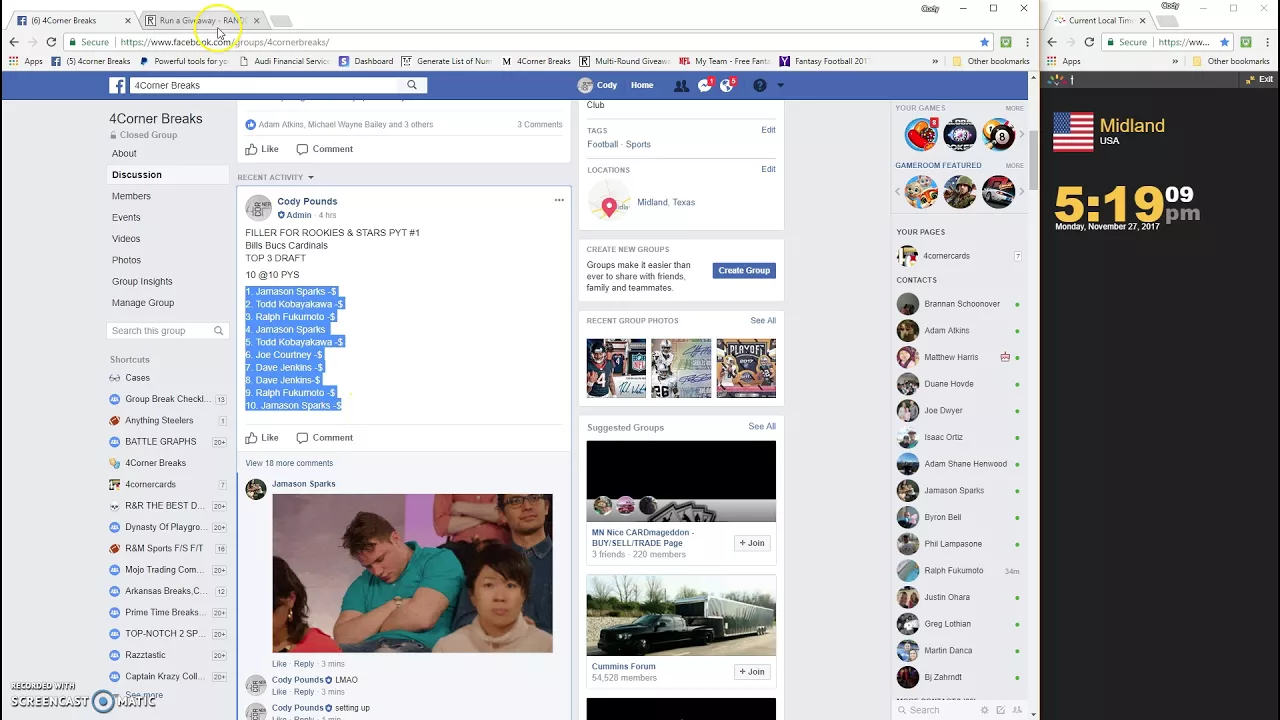See All recent group photos
This screenshot has width=1280, height=720.
click(763, 321)
